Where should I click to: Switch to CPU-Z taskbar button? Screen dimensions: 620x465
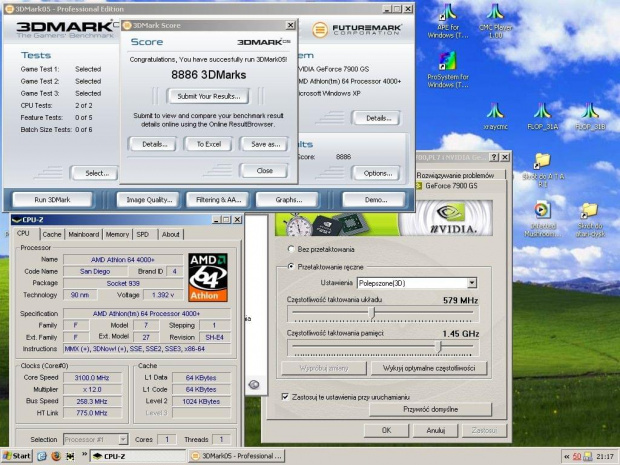138,456
